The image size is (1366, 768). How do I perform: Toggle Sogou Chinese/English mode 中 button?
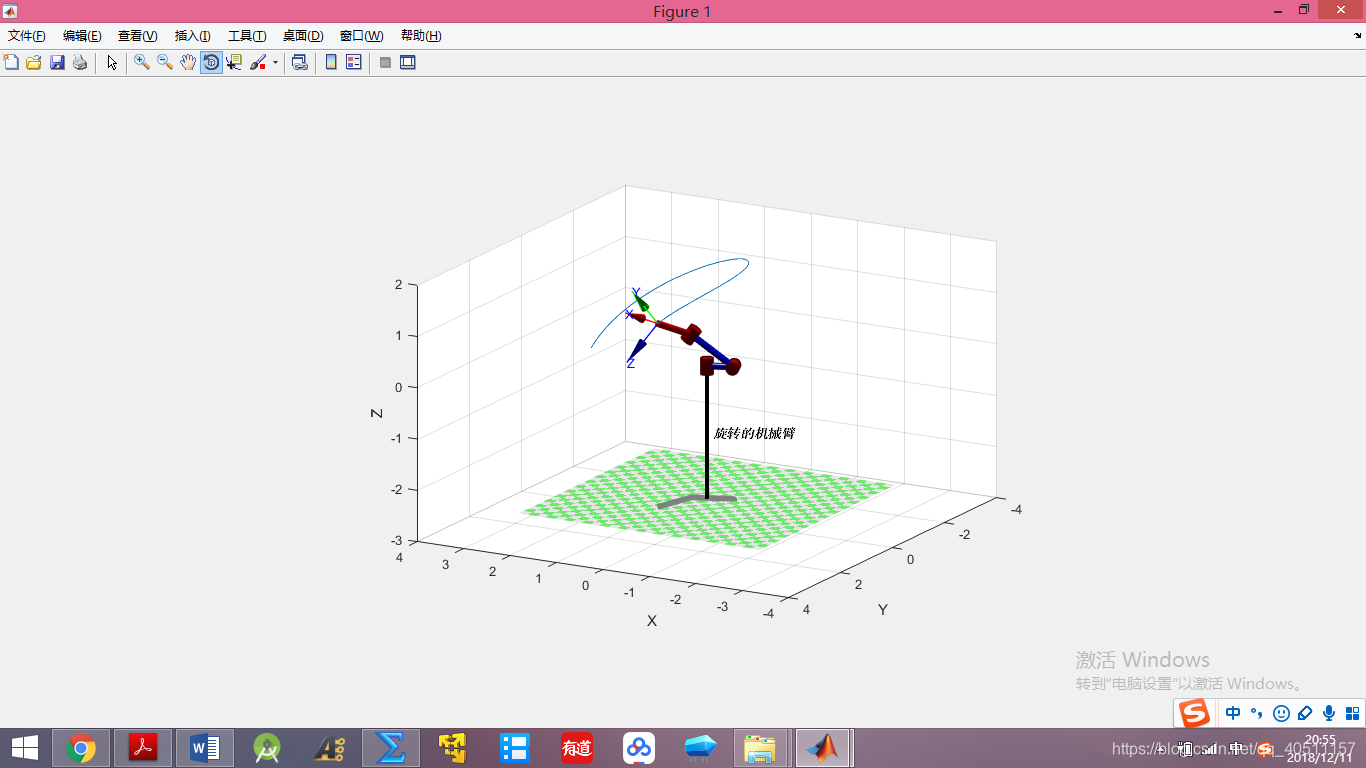1233,713
